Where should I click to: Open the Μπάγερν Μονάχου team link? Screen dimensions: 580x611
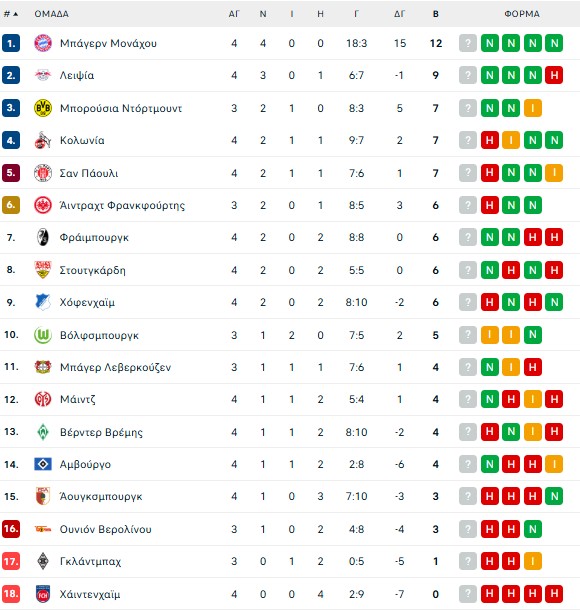pyautogui.click(x=108, y=43)
